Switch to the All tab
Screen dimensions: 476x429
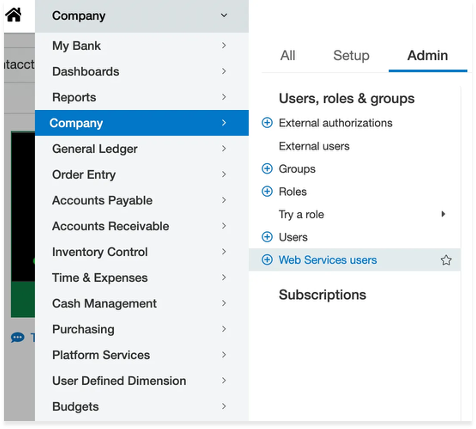288,55
